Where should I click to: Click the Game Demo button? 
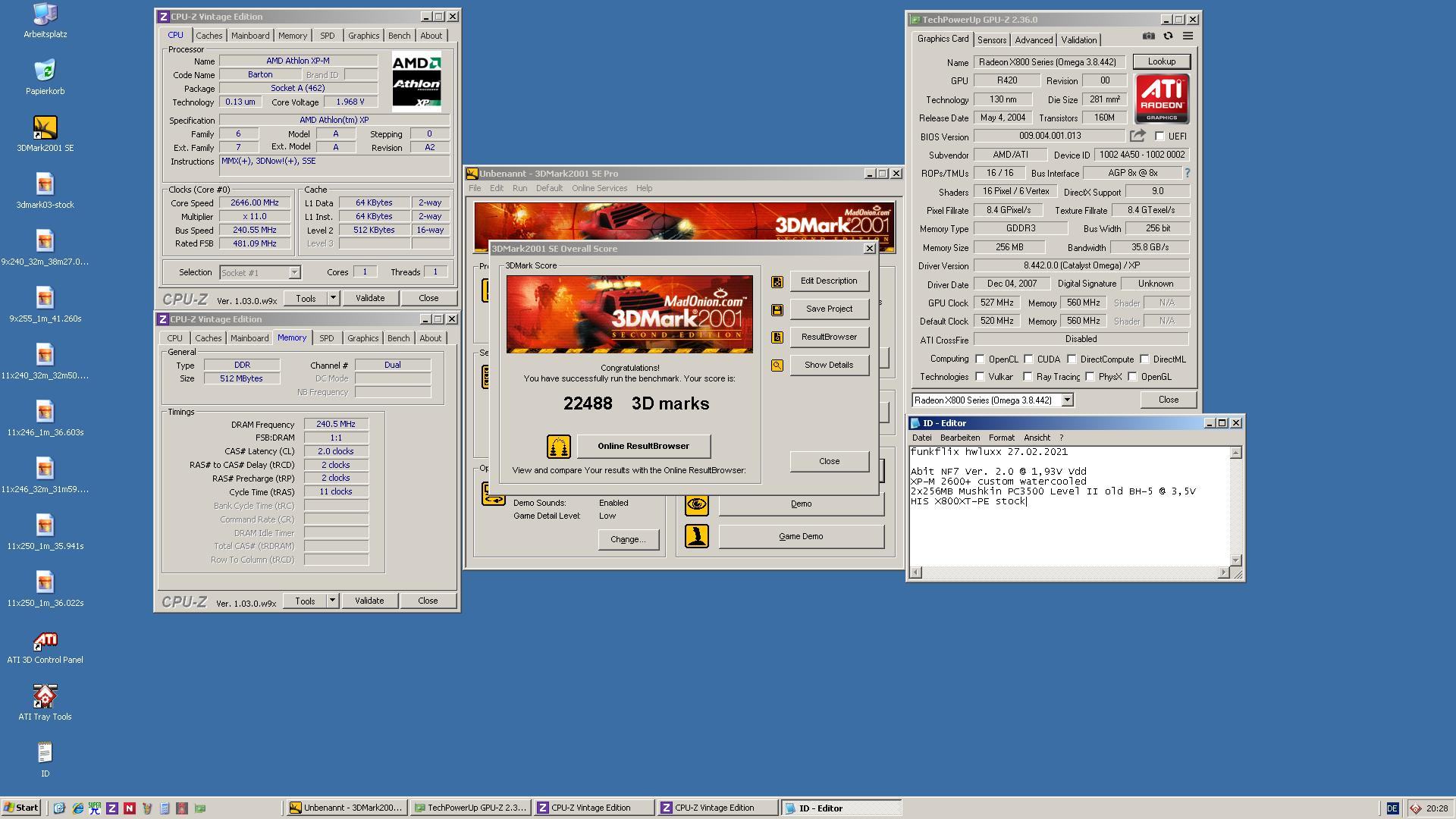click(801, 536)
